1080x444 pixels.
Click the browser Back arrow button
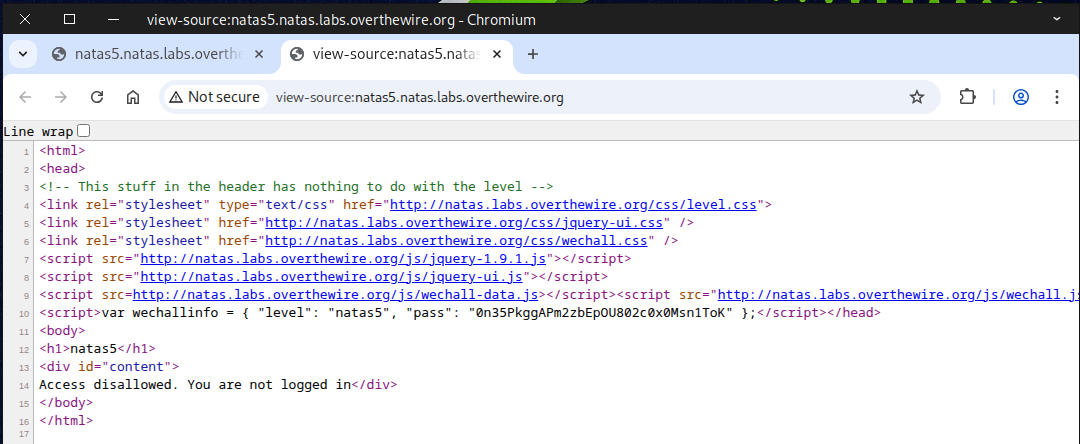click(26, 97)
